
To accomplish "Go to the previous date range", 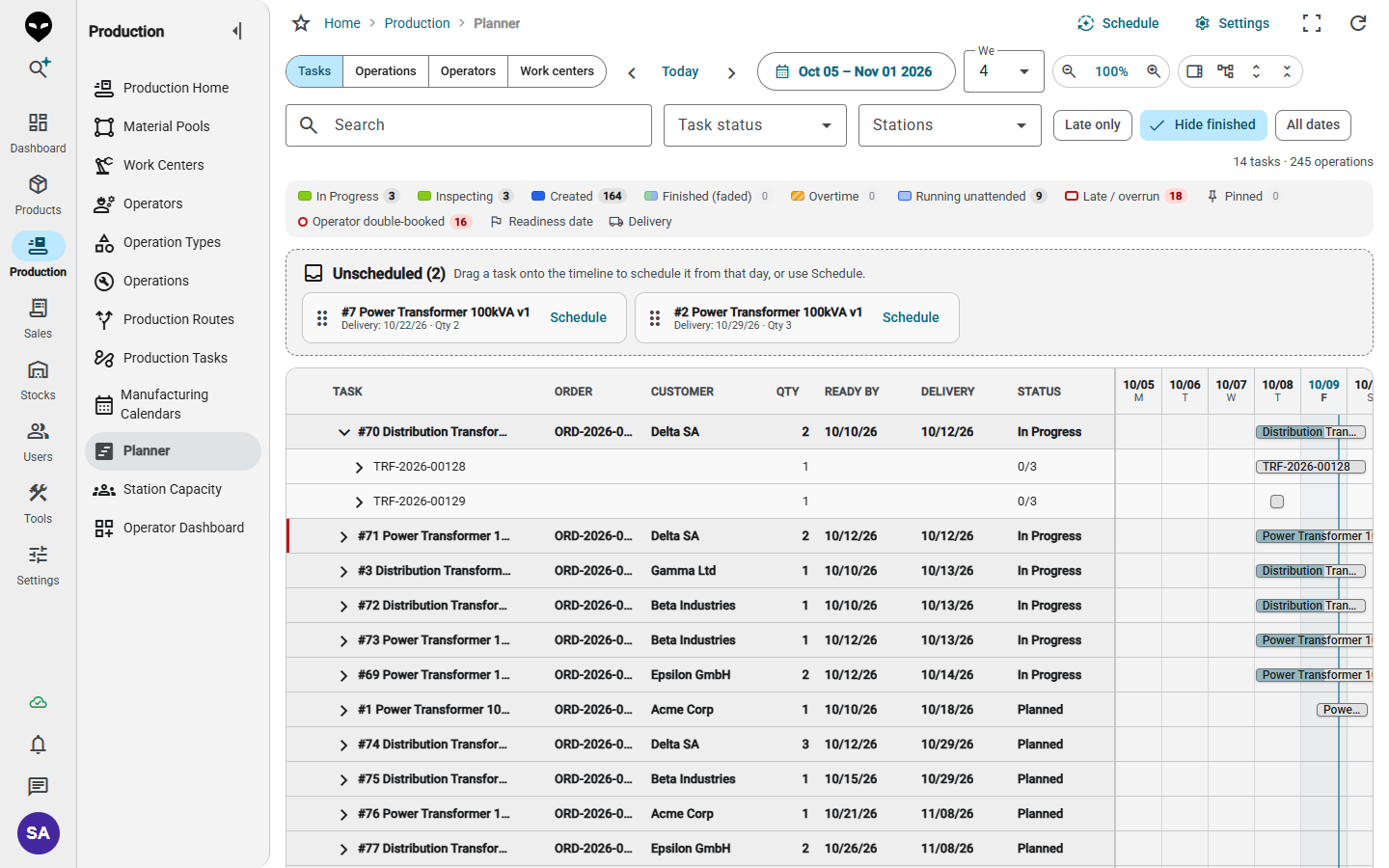I will point(632,72).
